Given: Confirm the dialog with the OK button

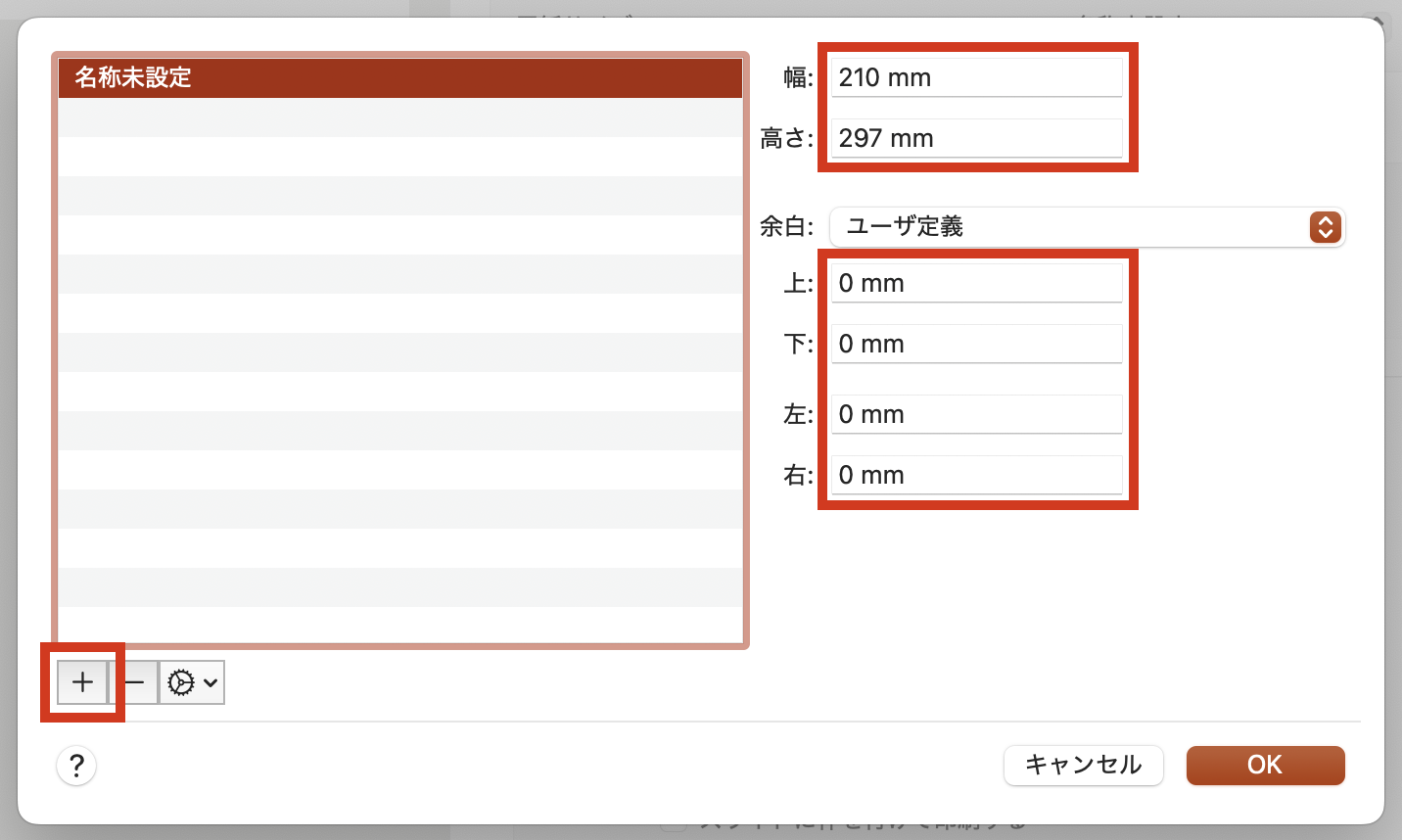Looking at the screenshot, I should tap(1265, 766).
